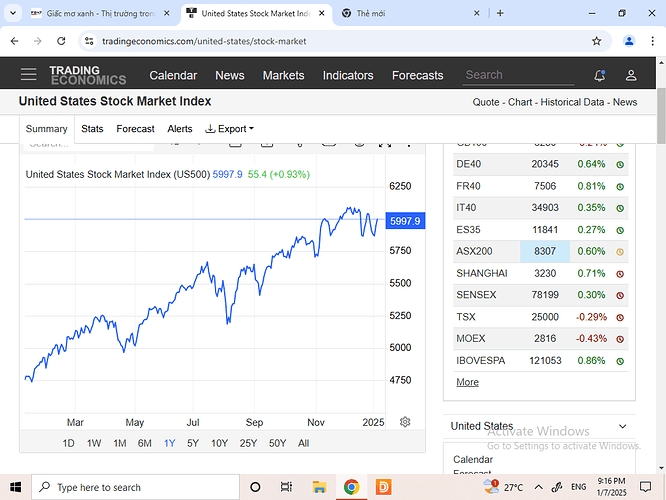
Task: Set chart range to 1M
Action: 120,443
